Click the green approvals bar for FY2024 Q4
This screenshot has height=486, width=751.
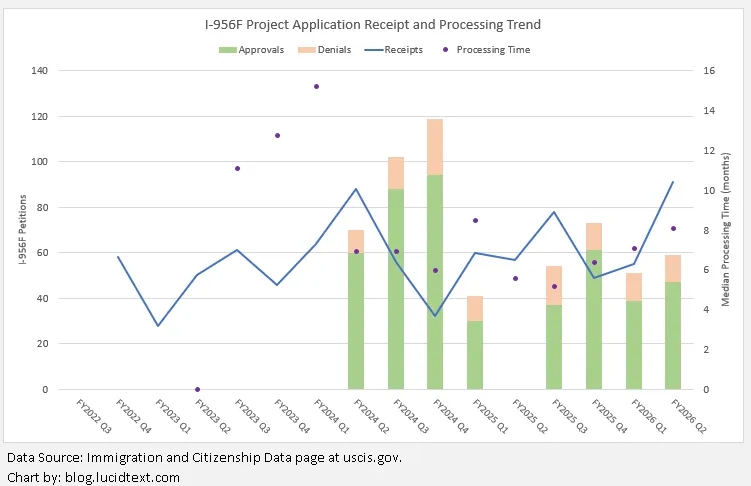(435, 282)
